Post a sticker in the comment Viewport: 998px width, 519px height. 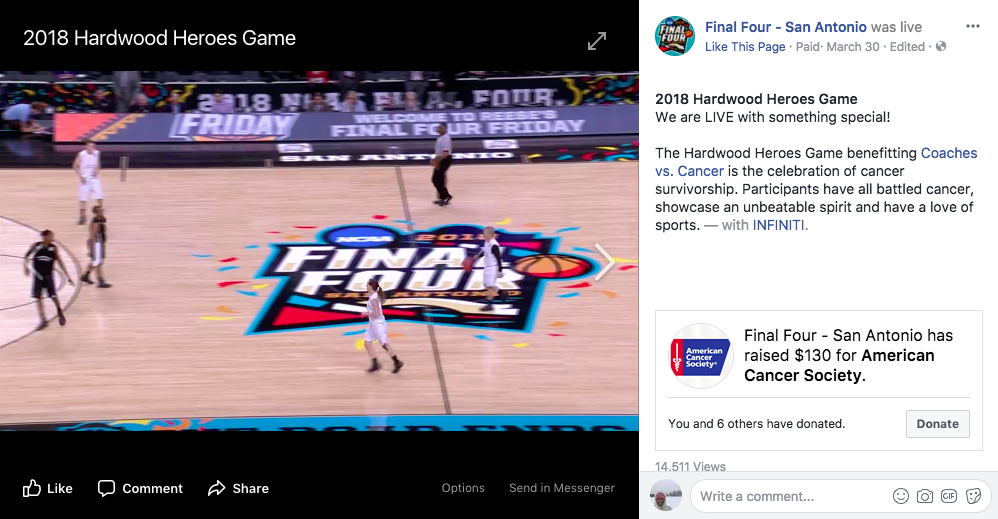(x=973, y=496)
